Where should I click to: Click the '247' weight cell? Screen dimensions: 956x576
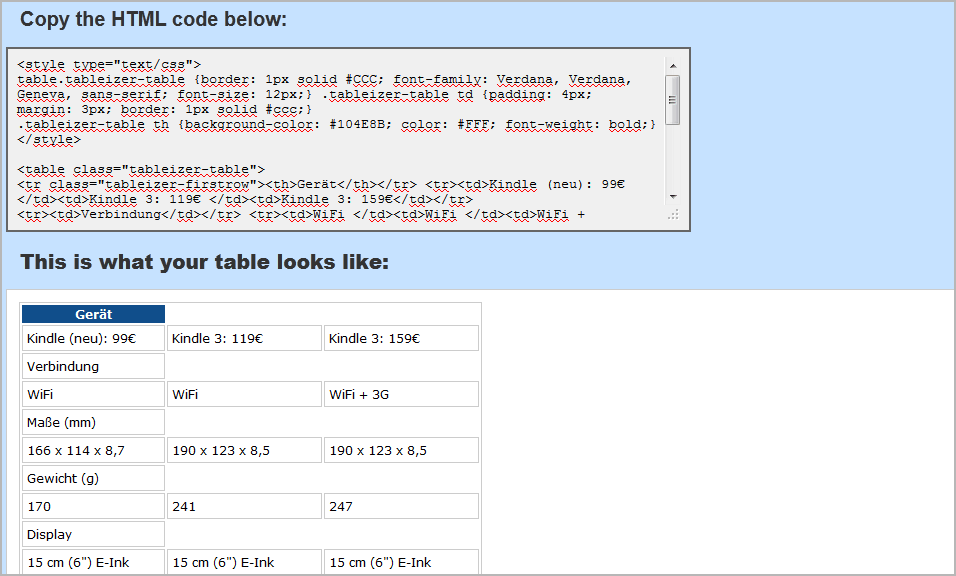coord(401,507)
